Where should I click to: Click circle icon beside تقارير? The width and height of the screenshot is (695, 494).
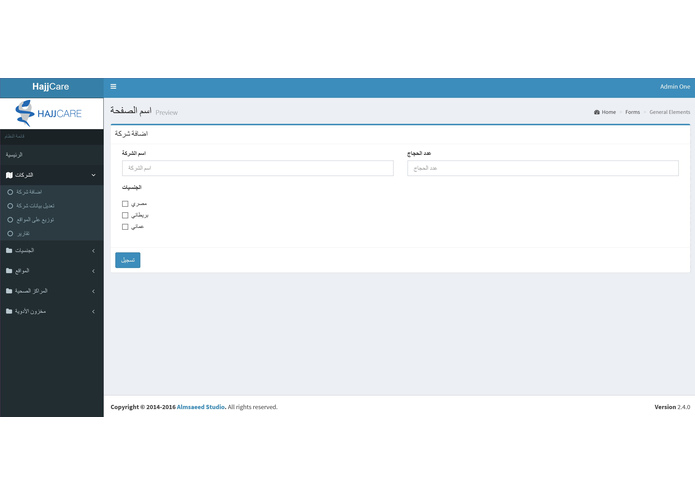[10, 233]
